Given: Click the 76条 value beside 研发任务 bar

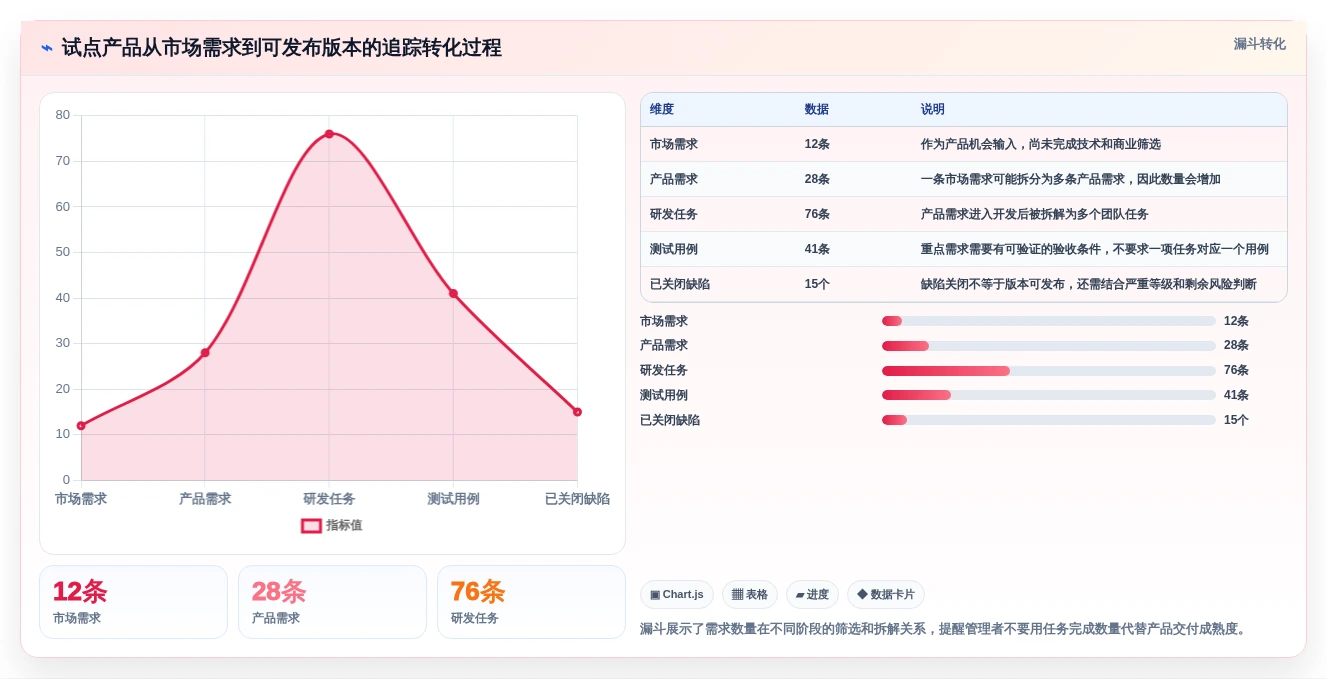Looking at the screenshot, I should tap(1236, 371).
